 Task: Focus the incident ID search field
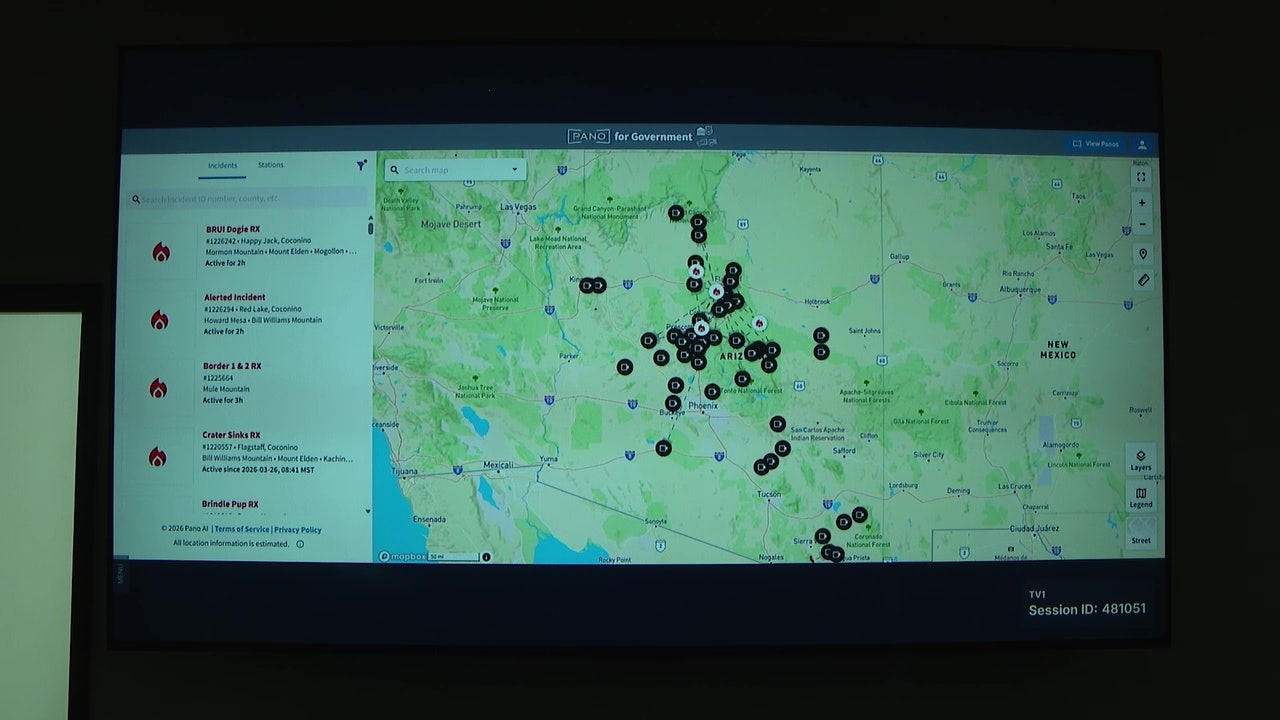coord(250,199)
